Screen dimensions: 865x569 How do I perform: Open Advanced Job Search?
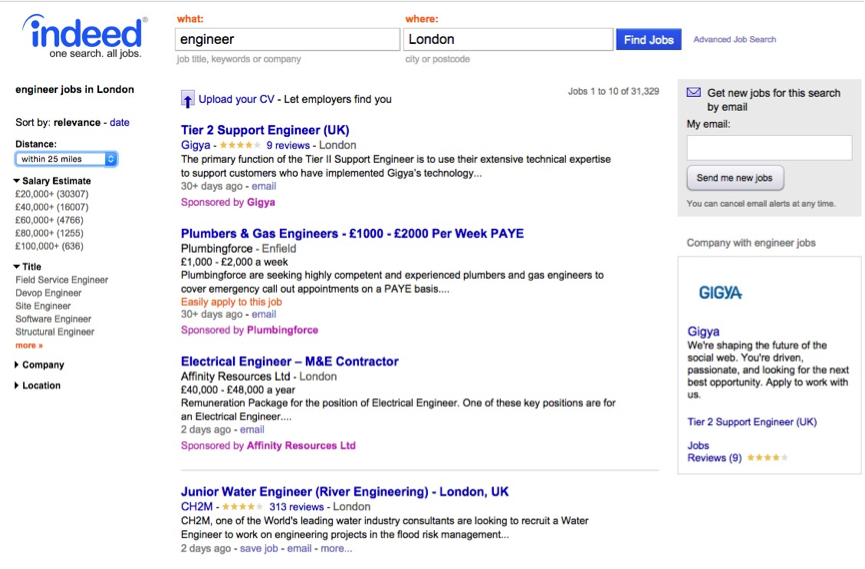coord(735,40)
